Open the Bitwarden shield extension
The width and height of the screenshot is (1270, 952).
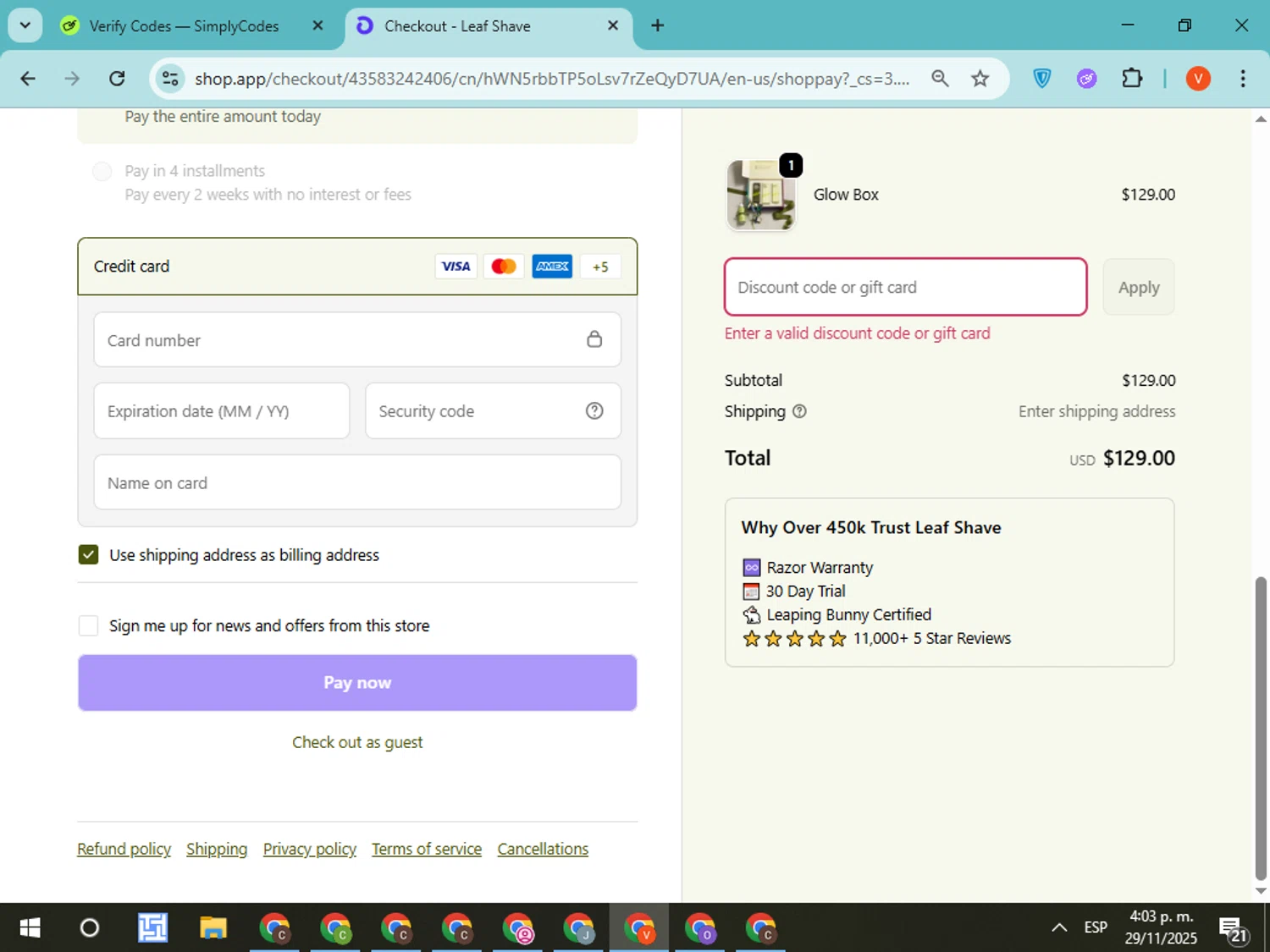coord(1042,79)
